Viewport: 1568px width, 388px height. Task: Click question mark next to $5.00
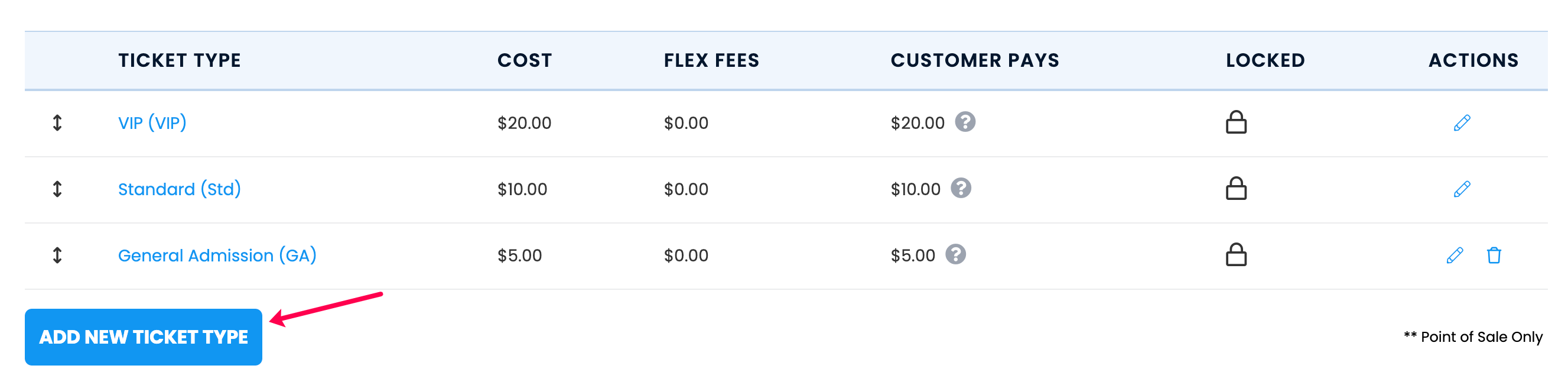pyautogui.click(x=955, y=254)
